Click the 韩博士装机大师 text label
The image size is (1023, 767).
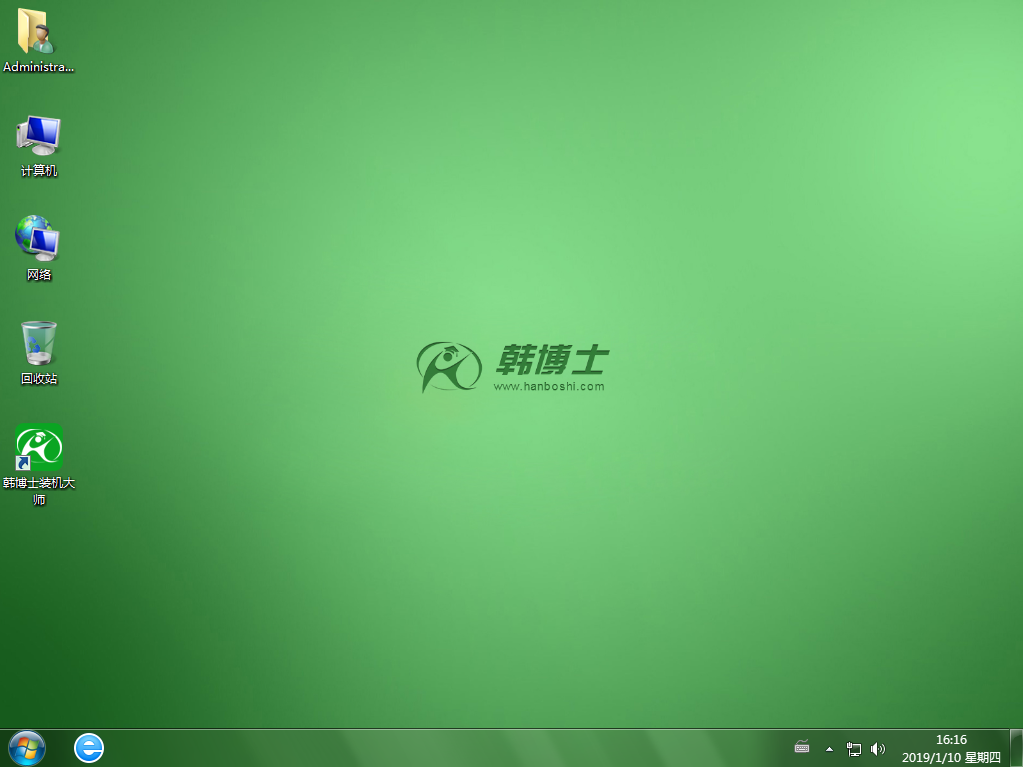(39, 491)
